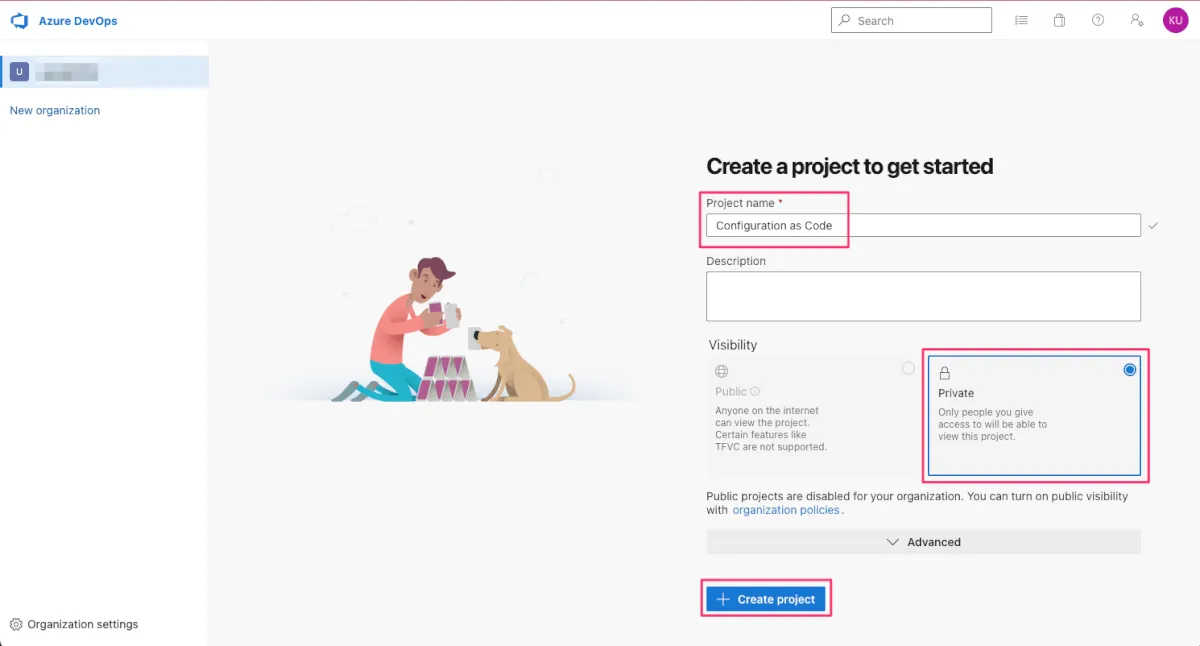Click the New organization link
The width and height of the screenshot is (1200, 646).
(x=55, y=111)
